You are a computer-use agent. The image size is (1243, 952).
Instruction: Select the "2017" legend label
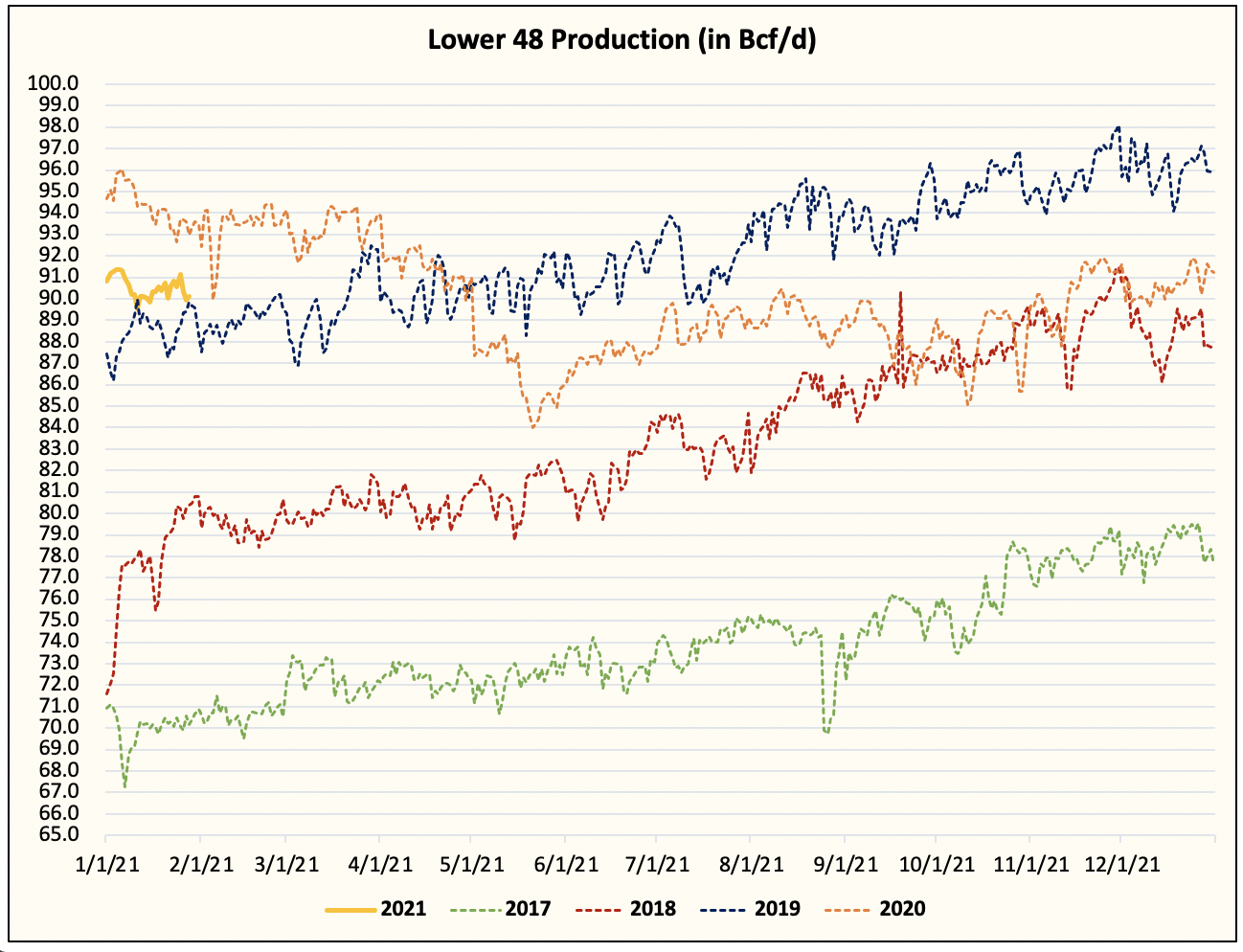tap(528, 909)
